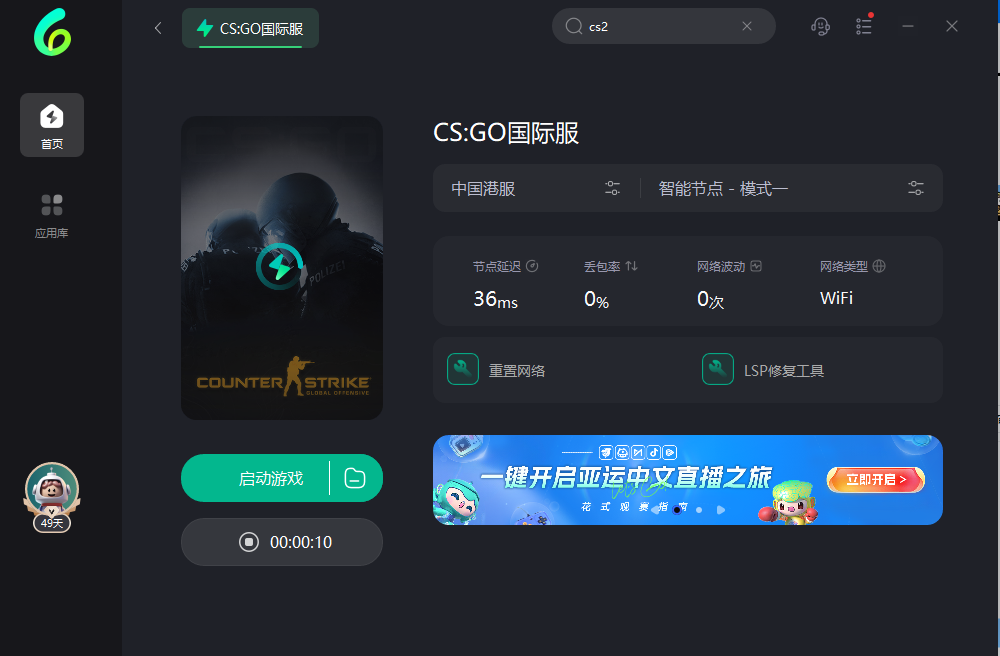1000x656 pixels.
Task: Click the green app logo at top left
Action: [52, 32]
